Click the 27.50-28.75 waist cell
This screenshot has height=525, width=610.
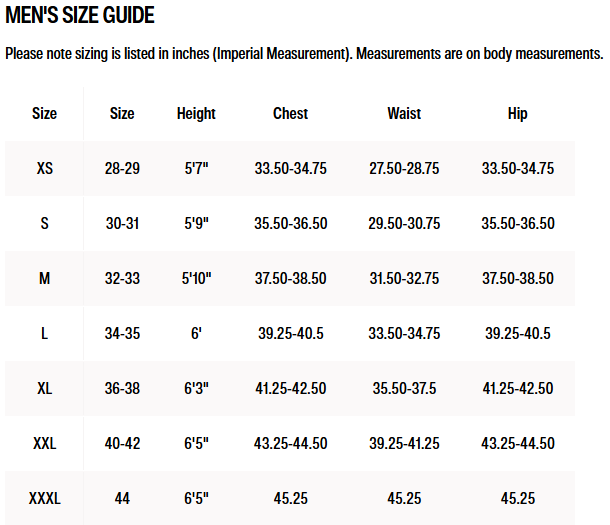click(x=404, y=168)
